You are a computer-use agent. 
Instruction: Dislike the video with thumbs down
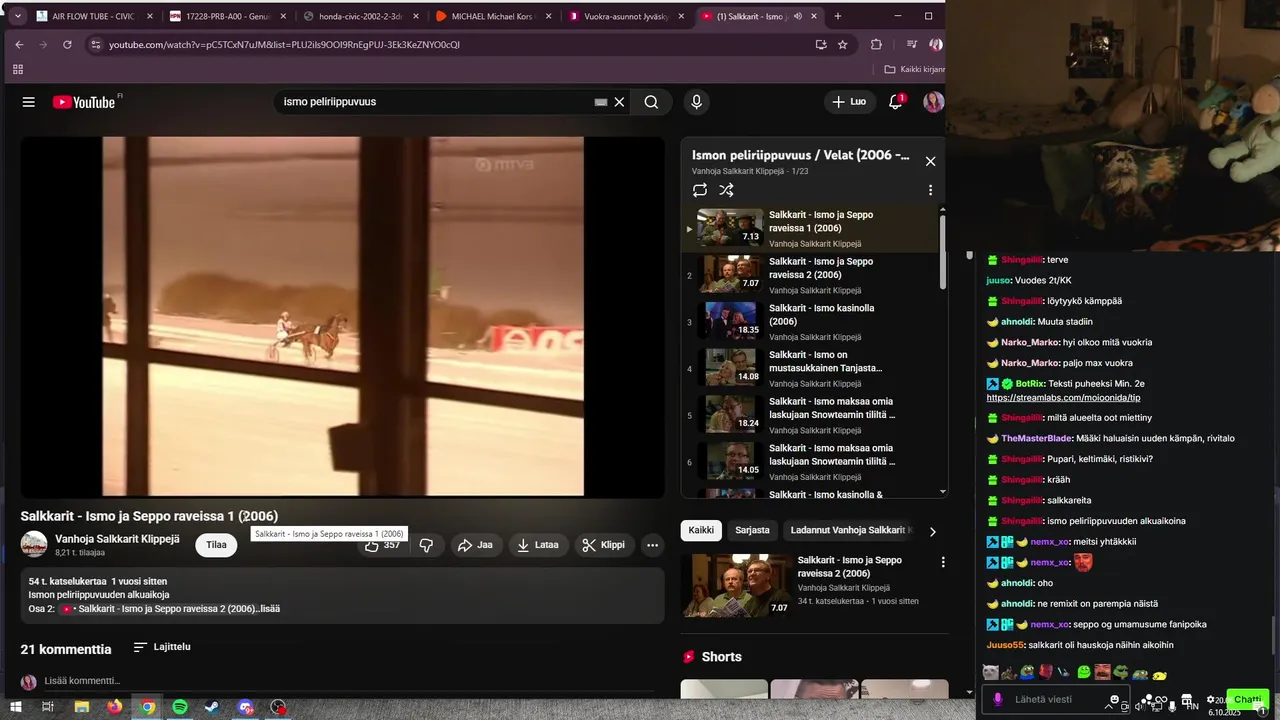426,545
